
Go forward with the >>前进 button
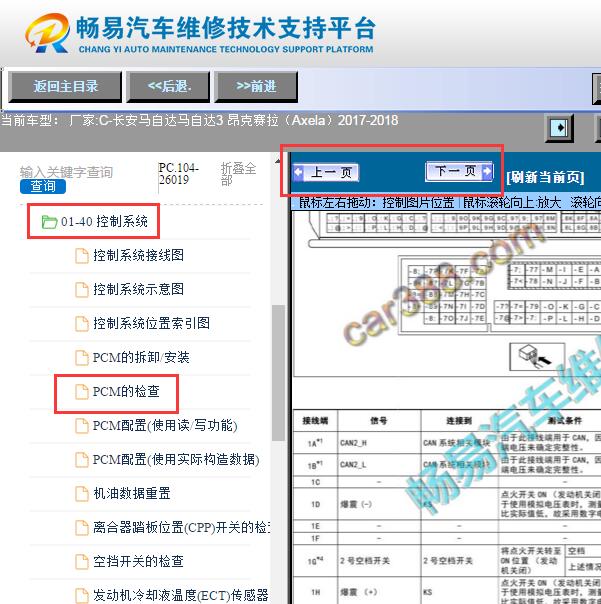[x=256, y=87]
